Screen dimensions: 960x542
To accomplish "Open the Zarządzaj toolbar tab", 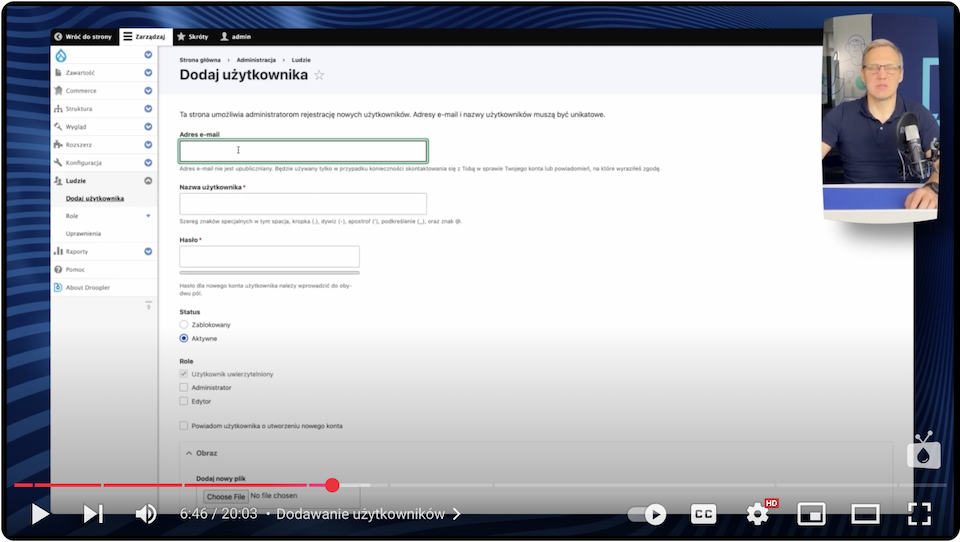I will coord(145,37).
